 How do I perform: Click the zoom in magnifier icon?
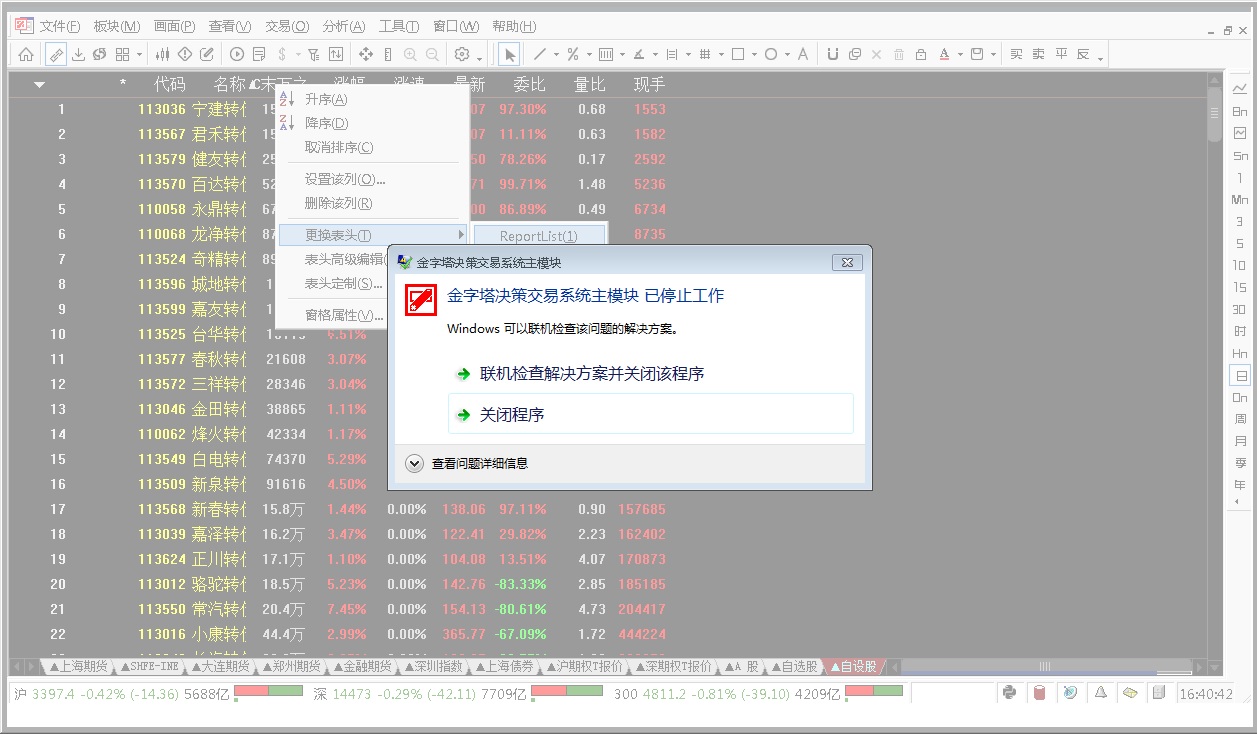tap(410, 54)
